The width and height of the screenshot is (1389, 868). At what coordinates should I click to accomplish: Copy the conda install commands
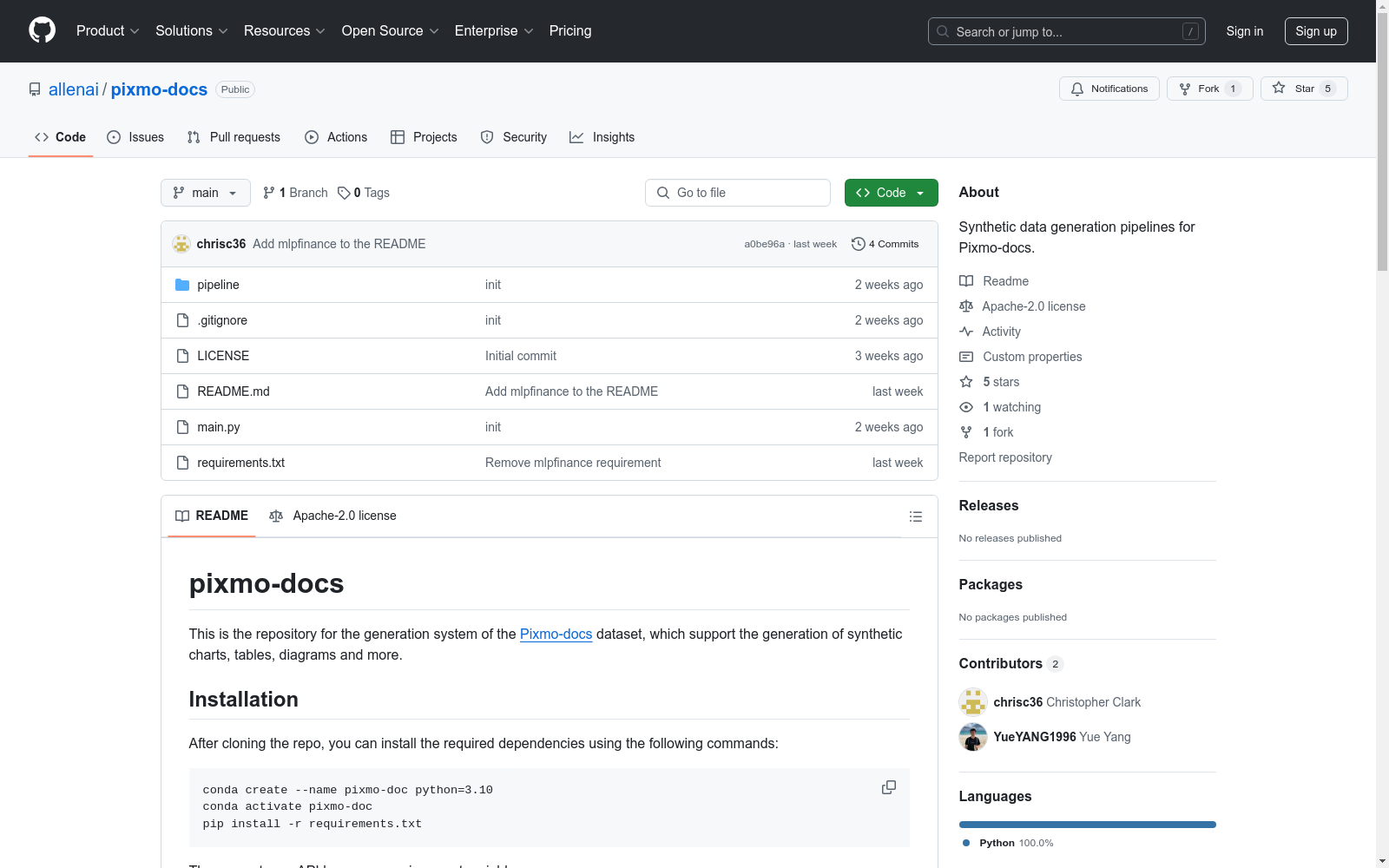pos(889,787)
